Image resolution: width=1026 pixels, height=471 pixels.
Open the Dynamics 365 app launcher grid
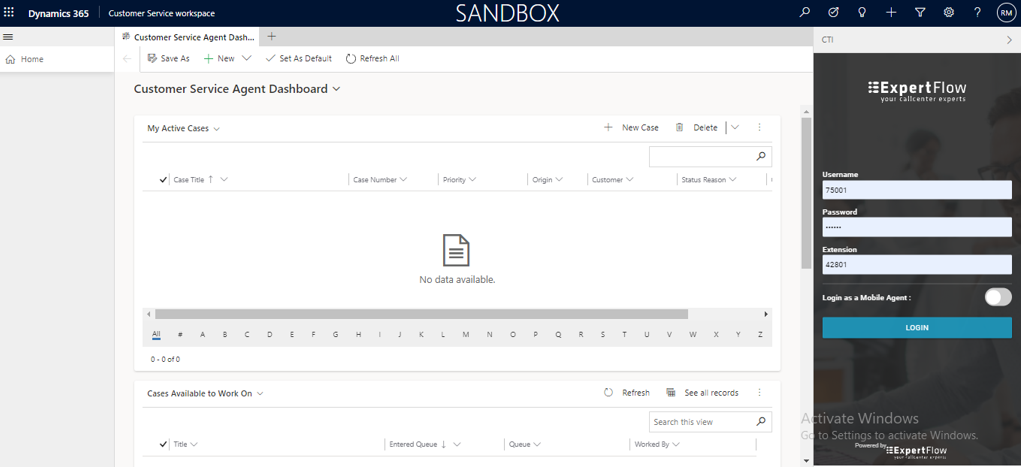[x=9, y=12]
